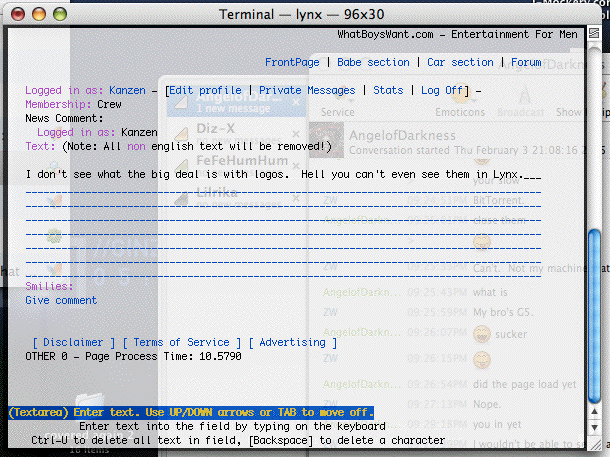Submit with the Give comment link
This screenshot has height=457, width=610.
(x=61, y=300)
